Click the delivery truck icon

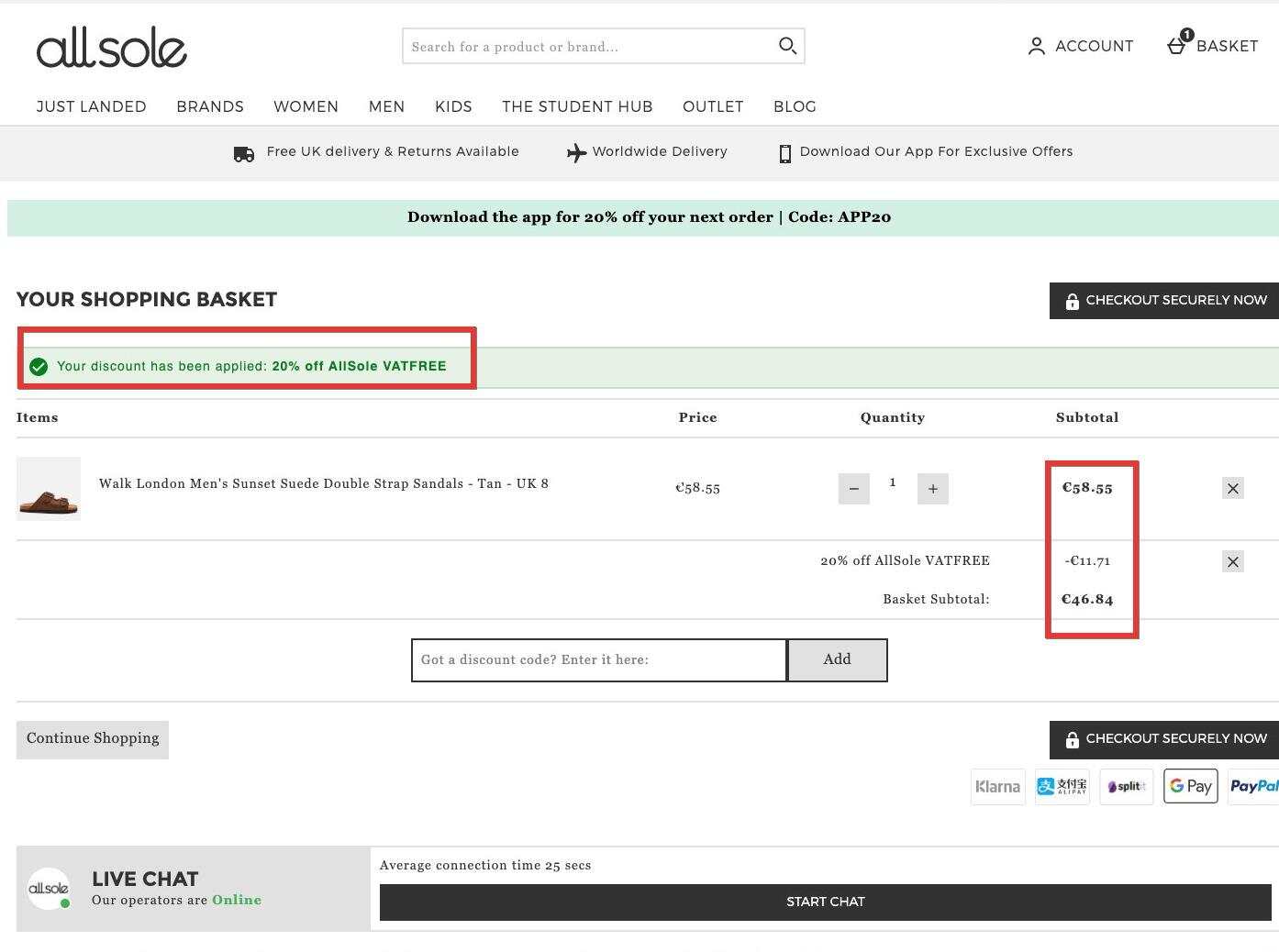244,154
